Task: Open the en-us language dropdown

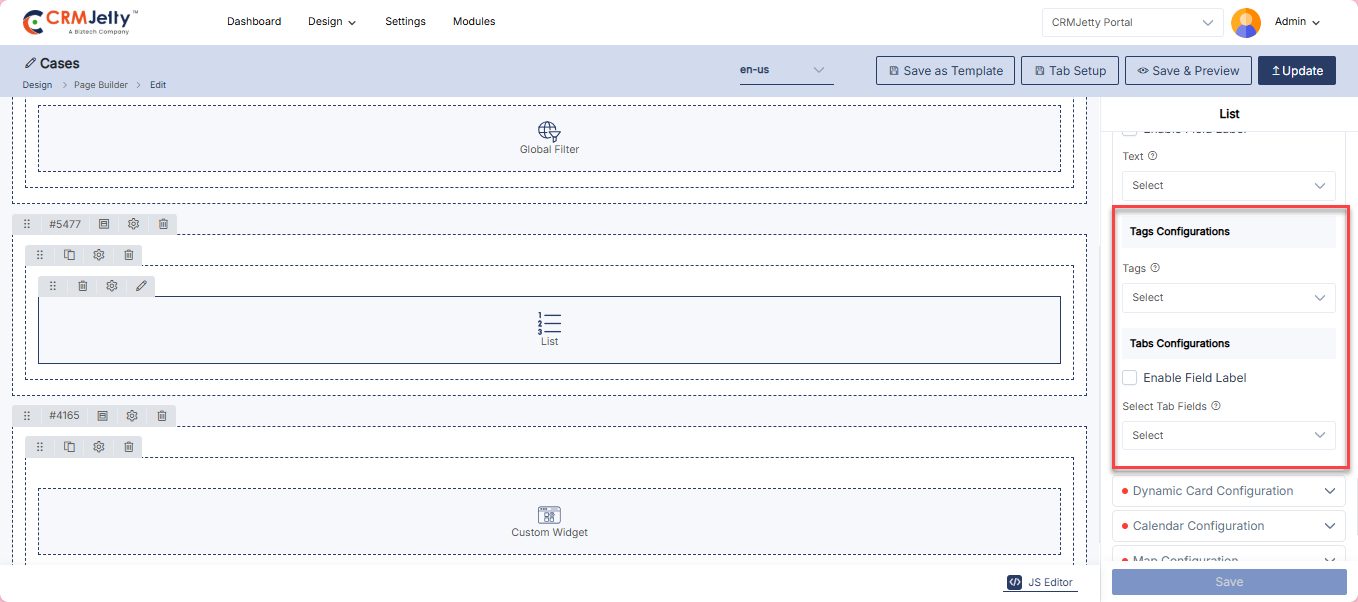Action: tap(786, 70)
